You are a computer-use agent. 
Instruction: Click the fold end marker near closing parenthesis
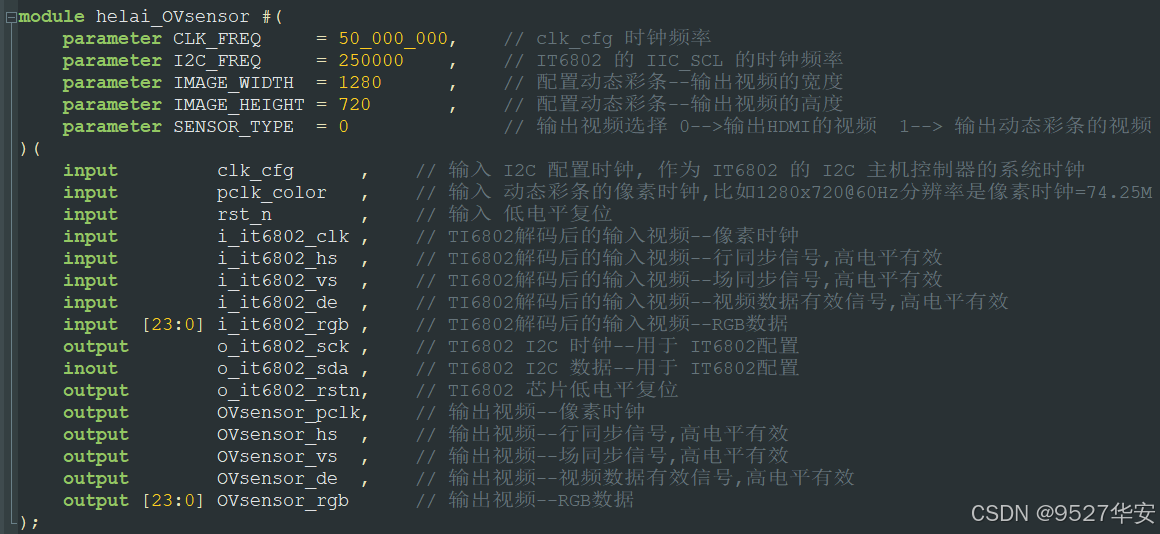(x=11, y=521)
